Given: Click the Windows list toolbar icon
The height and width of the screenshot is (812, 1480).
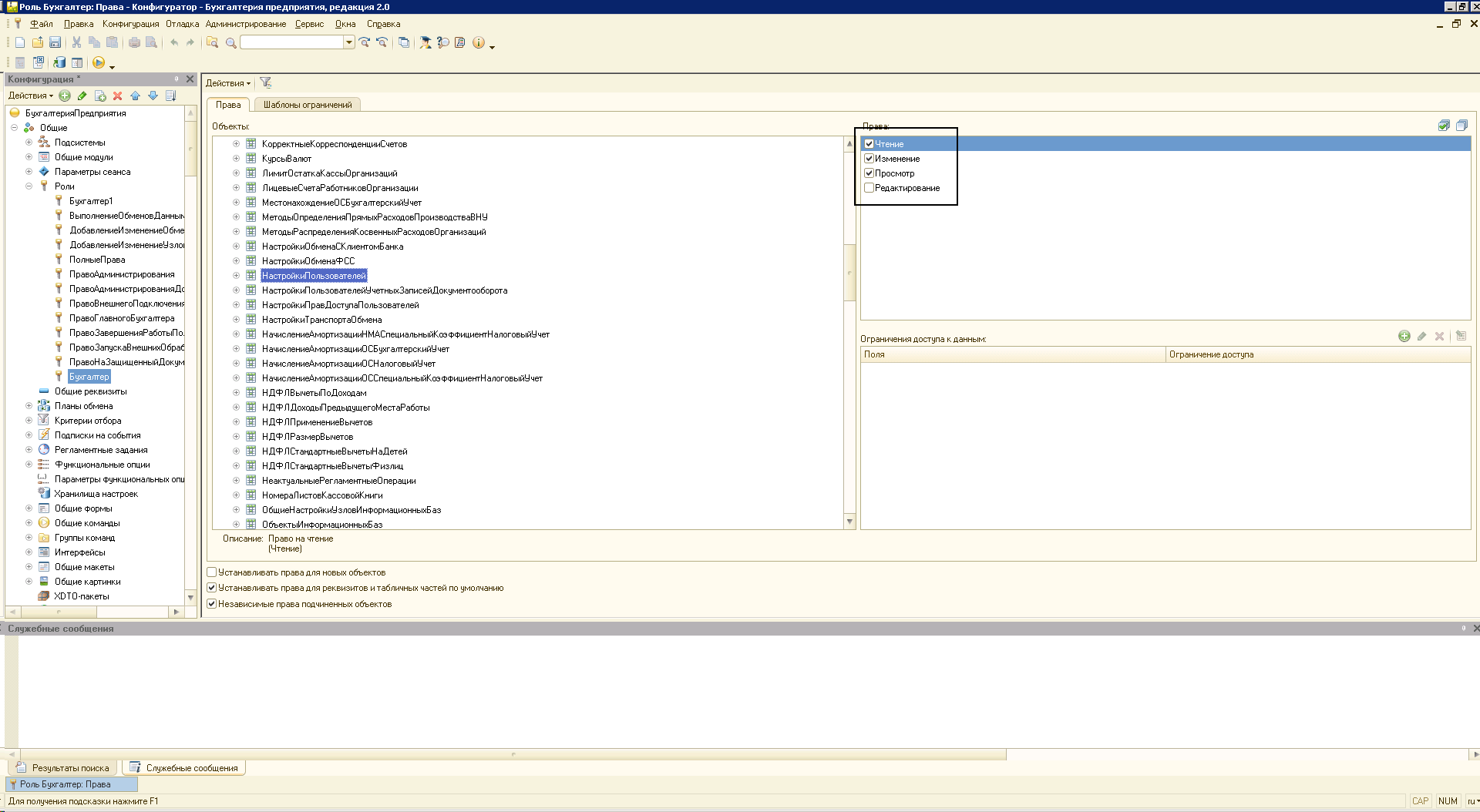Looking at the screenshot, I should coord(404,43).
